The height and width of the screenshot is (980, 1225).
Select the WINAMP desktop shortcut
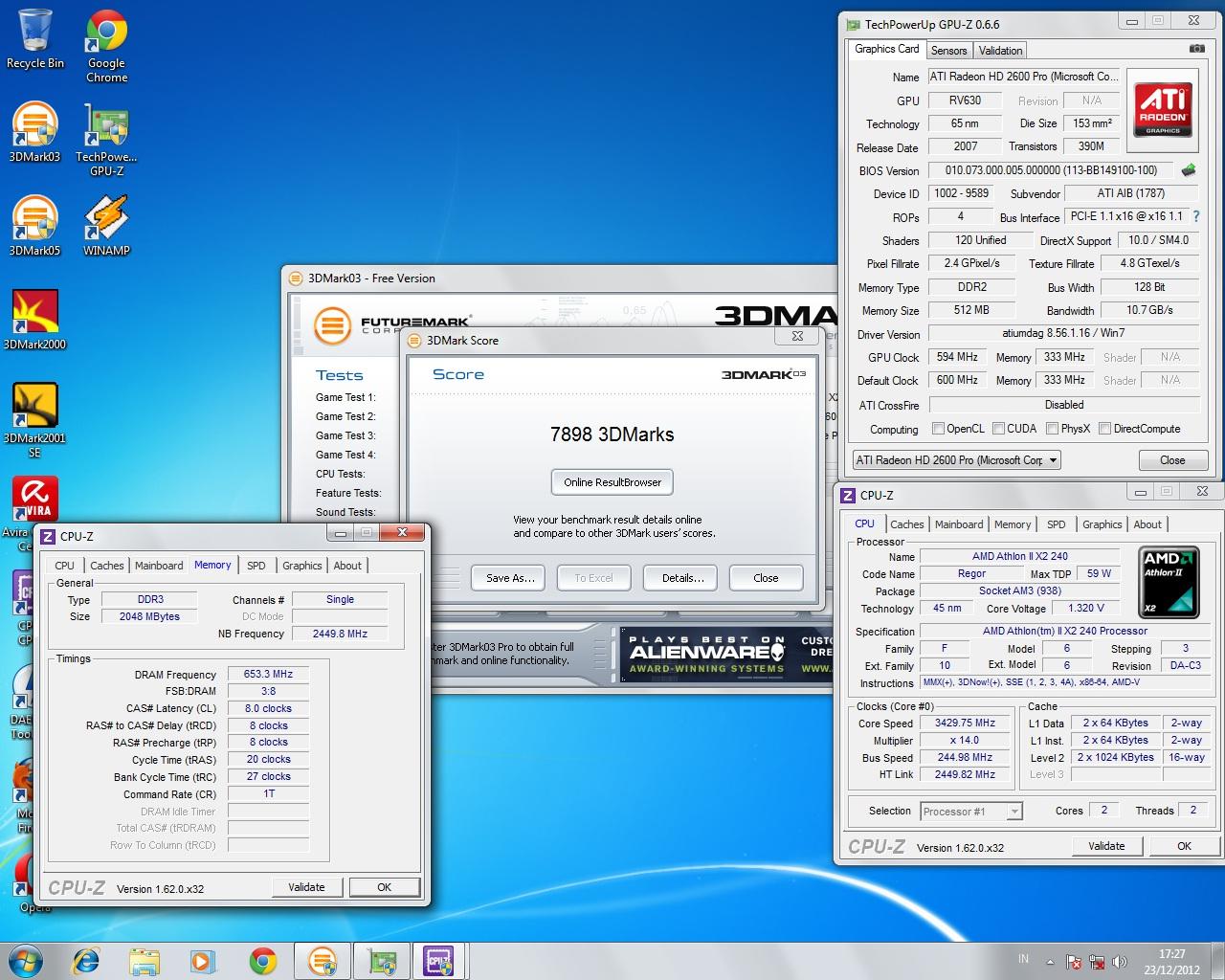[x=106, y=226]
